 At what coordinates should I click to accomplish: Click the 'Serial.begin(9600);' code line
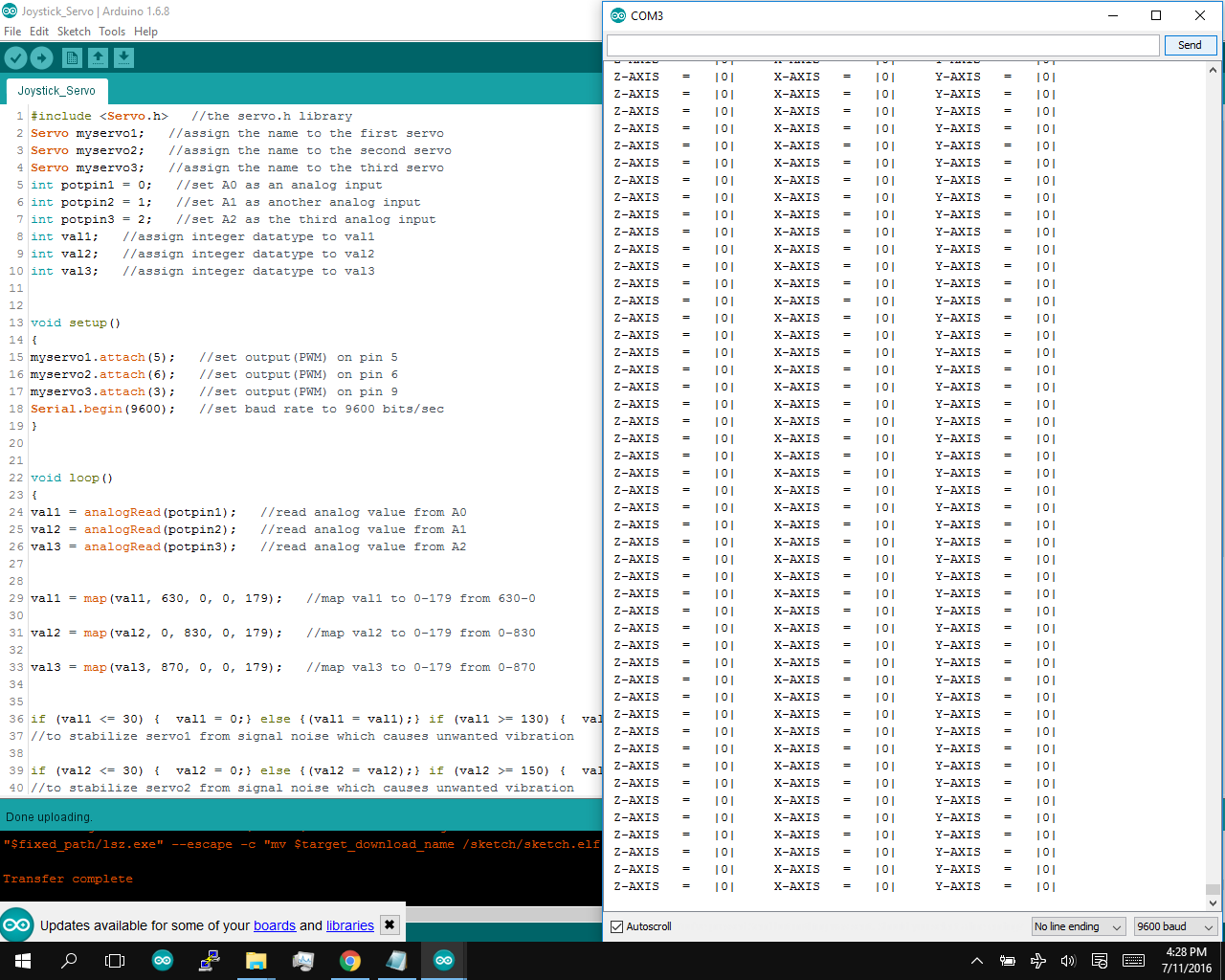coord(103,409)
